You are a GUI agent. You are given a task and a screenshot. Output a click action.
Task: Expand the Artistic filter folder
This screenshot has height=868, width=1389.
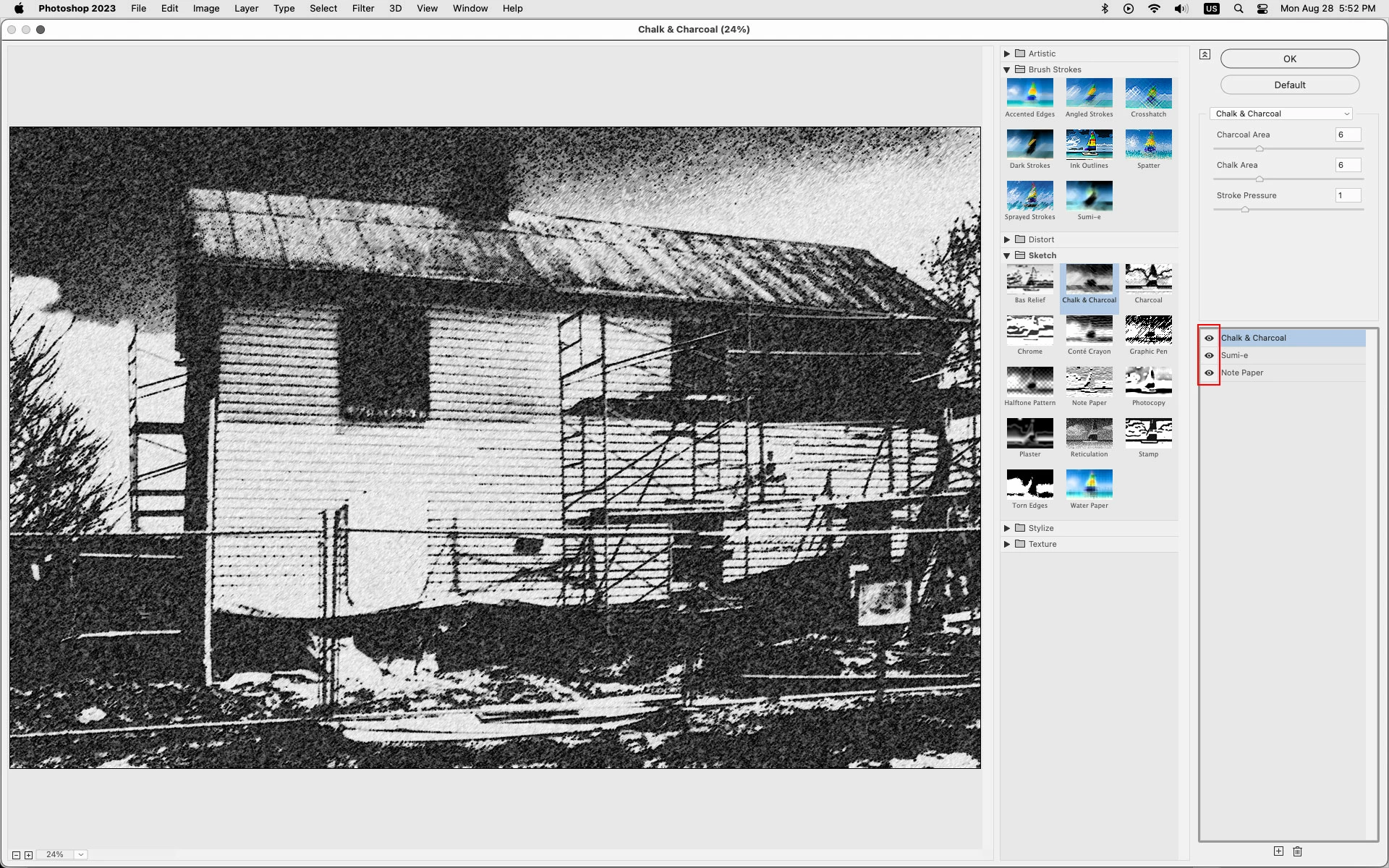[1007, 54]
